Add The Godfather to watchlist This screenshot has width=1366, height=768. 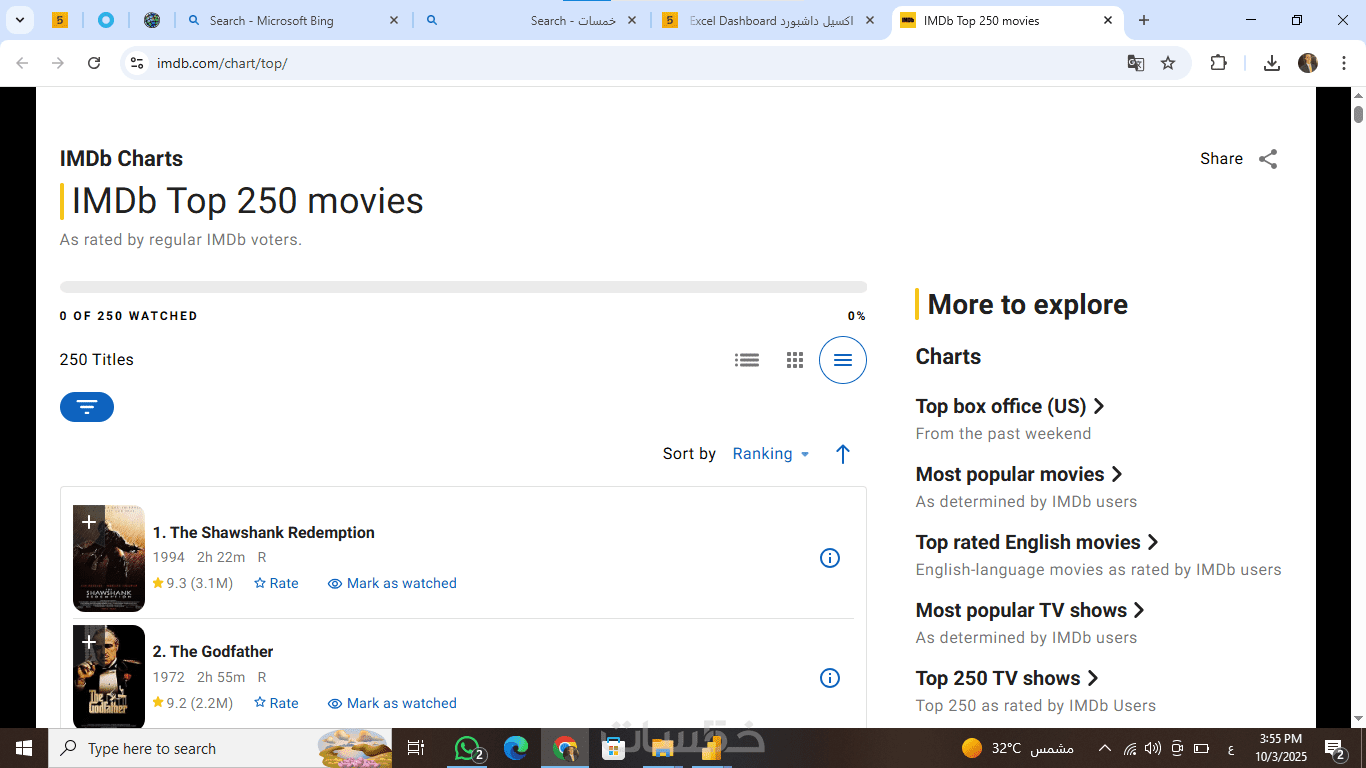(89, 642)
